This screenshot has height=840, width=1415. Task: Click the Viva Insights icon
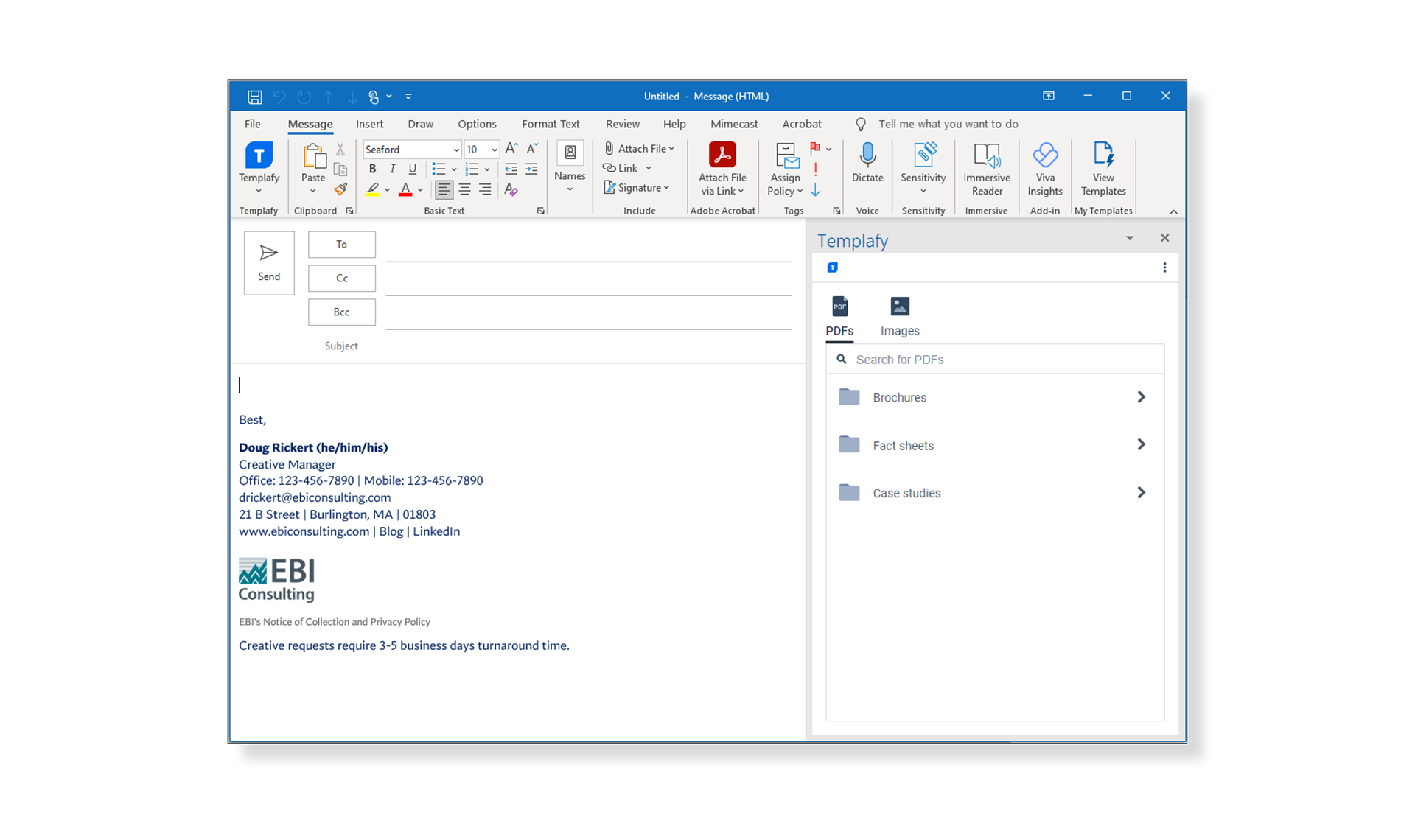(x=1045, y=155)
